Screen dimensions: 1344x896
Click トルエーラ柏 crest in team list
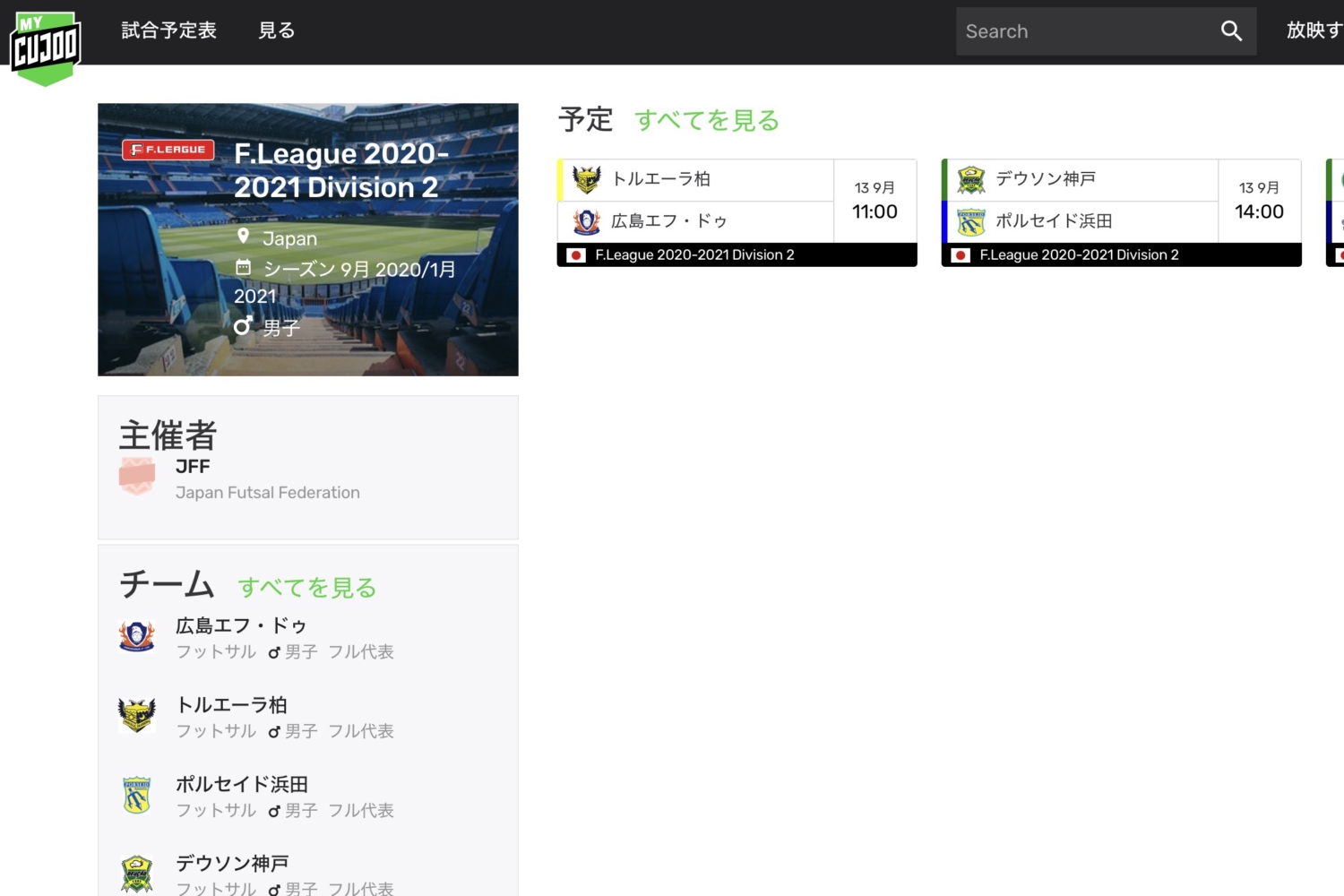pos(137,715)
